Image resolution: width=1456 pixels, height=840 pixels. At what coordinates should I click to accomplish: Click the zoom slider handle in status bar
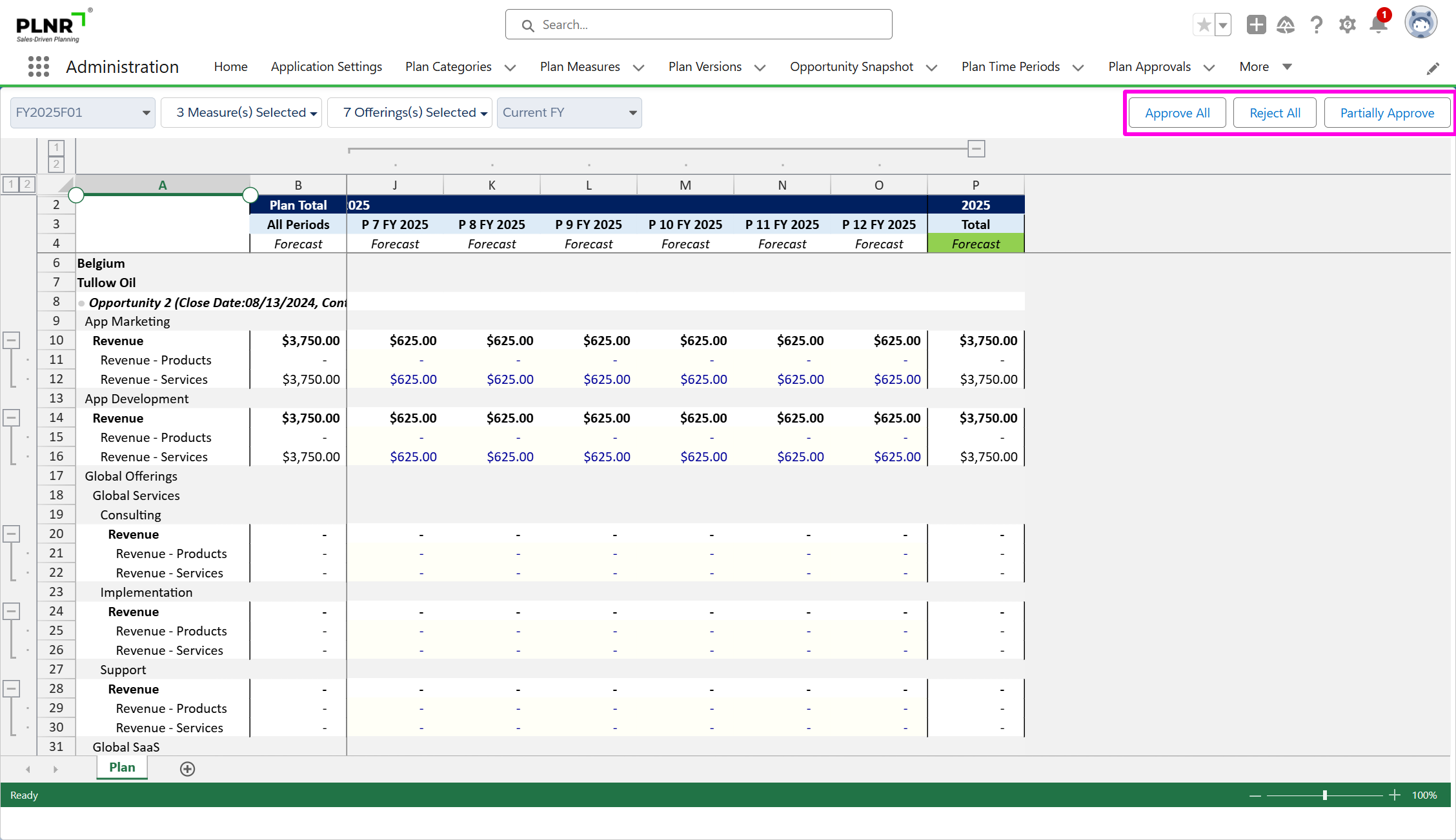1324,795
